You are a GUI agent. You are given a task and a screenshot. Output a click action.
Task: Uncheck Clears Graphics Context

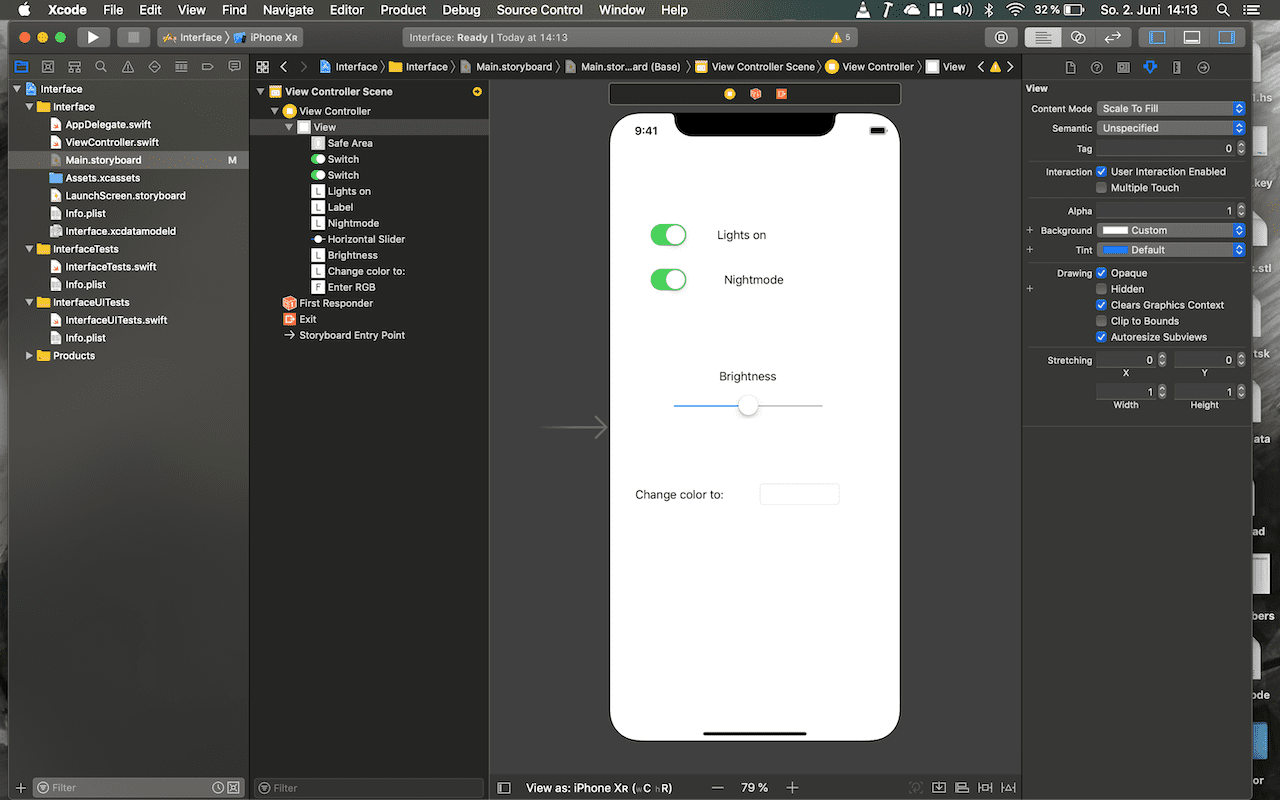click(x=1102, y=305)
